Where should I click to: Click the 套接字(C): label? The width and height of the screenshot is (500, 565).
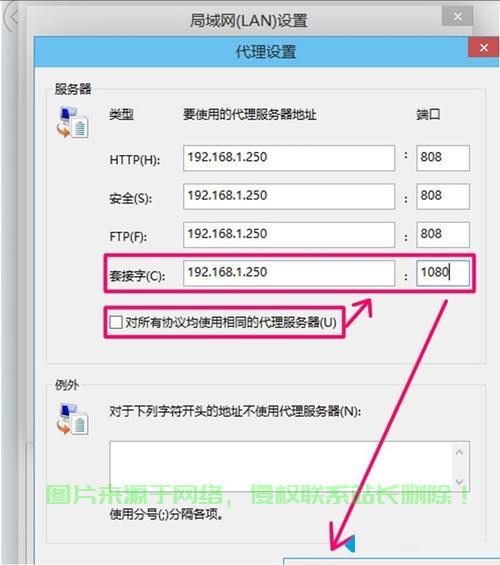pyautogui.click(x=137, y=276)
